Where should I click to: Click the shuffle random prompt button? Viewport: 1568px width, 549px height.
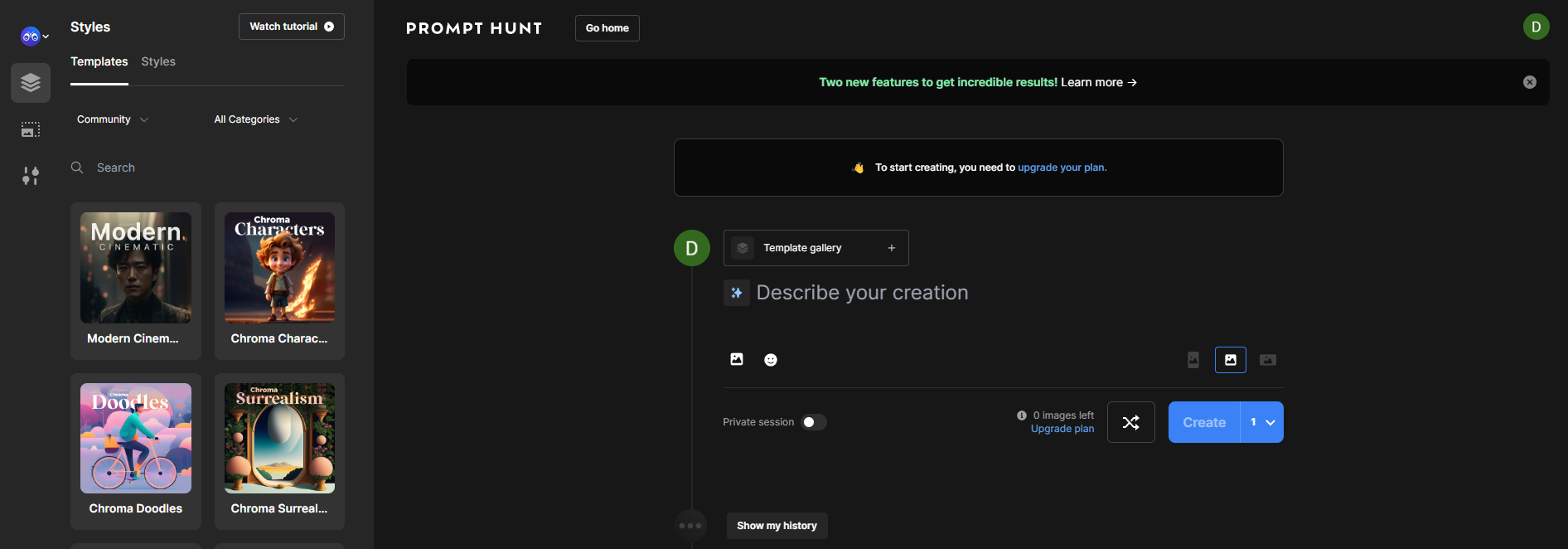pos(1131,422)
